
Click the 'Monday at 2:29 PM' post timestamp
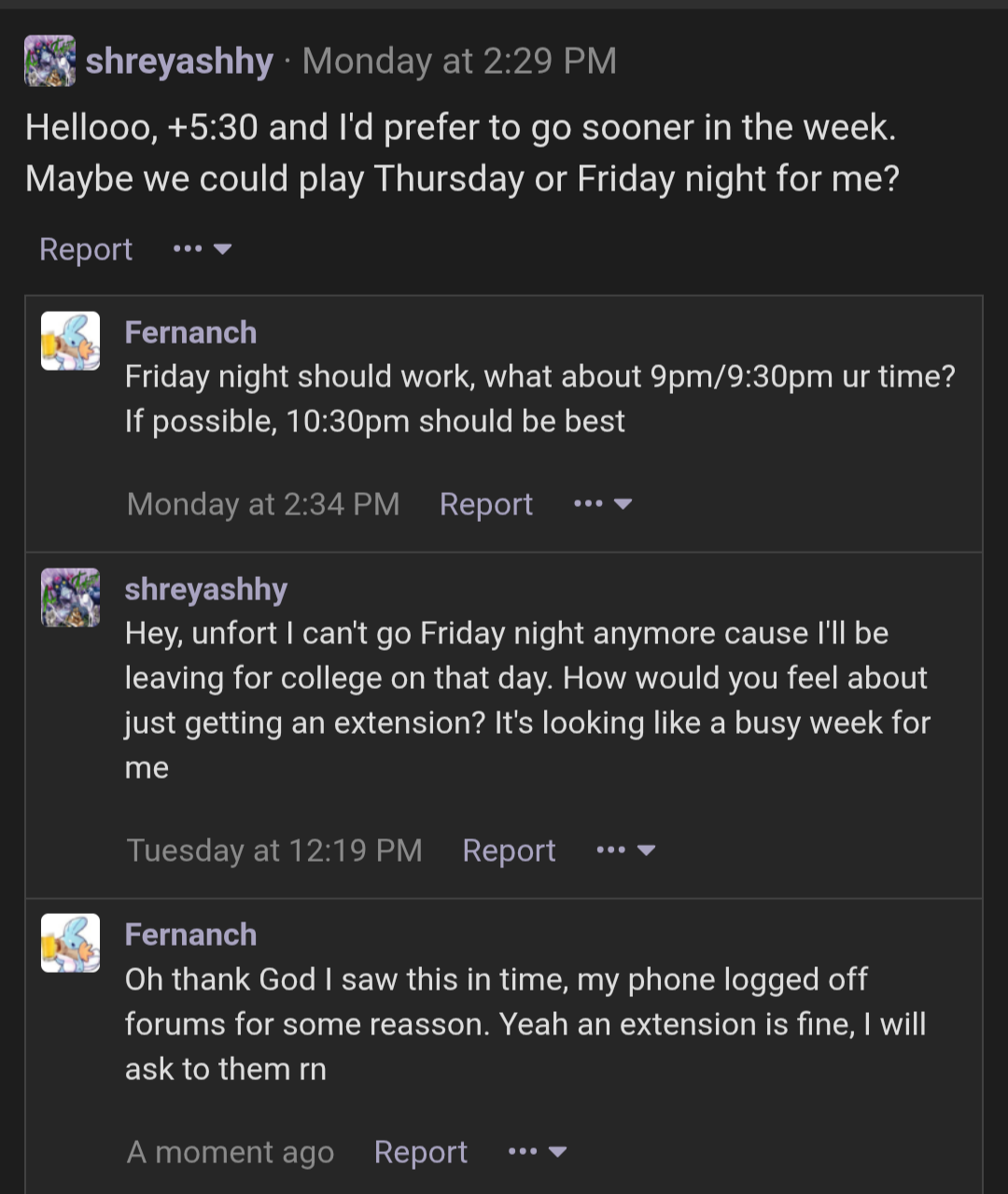tap(459, 62)
